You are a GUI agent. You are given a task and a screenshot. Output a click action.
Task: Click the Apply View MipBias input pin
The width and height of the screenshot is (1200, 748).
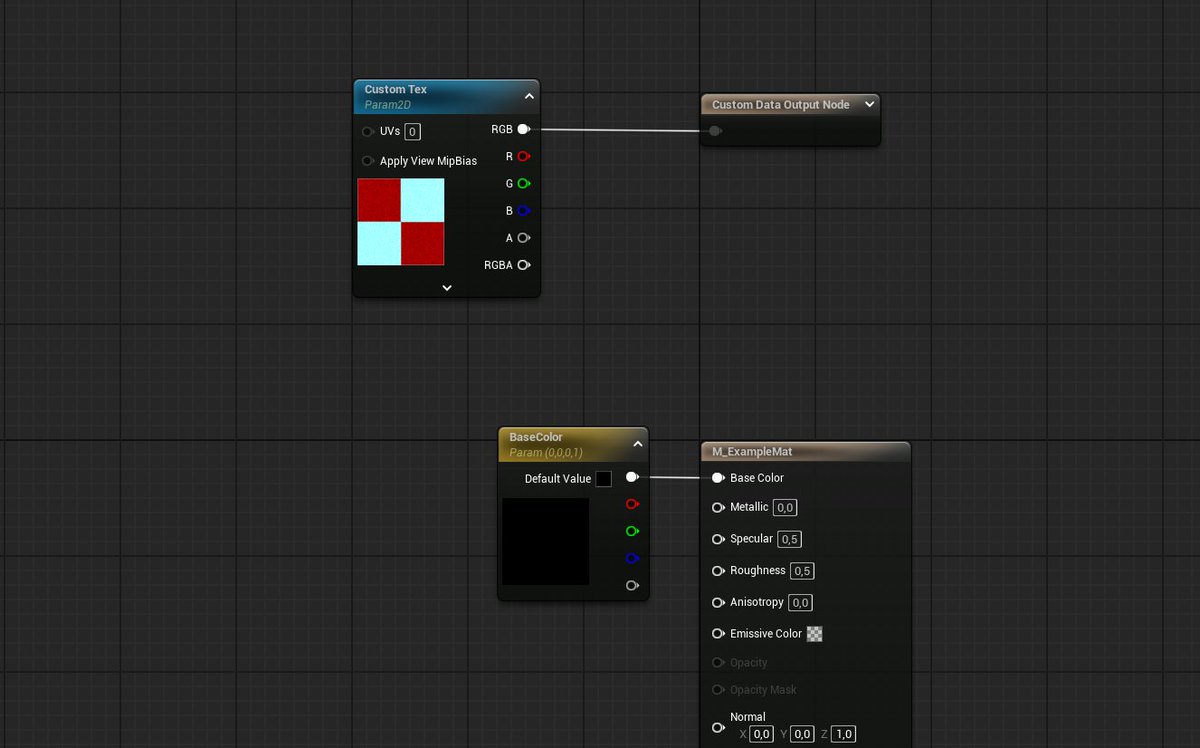(367, 161)
